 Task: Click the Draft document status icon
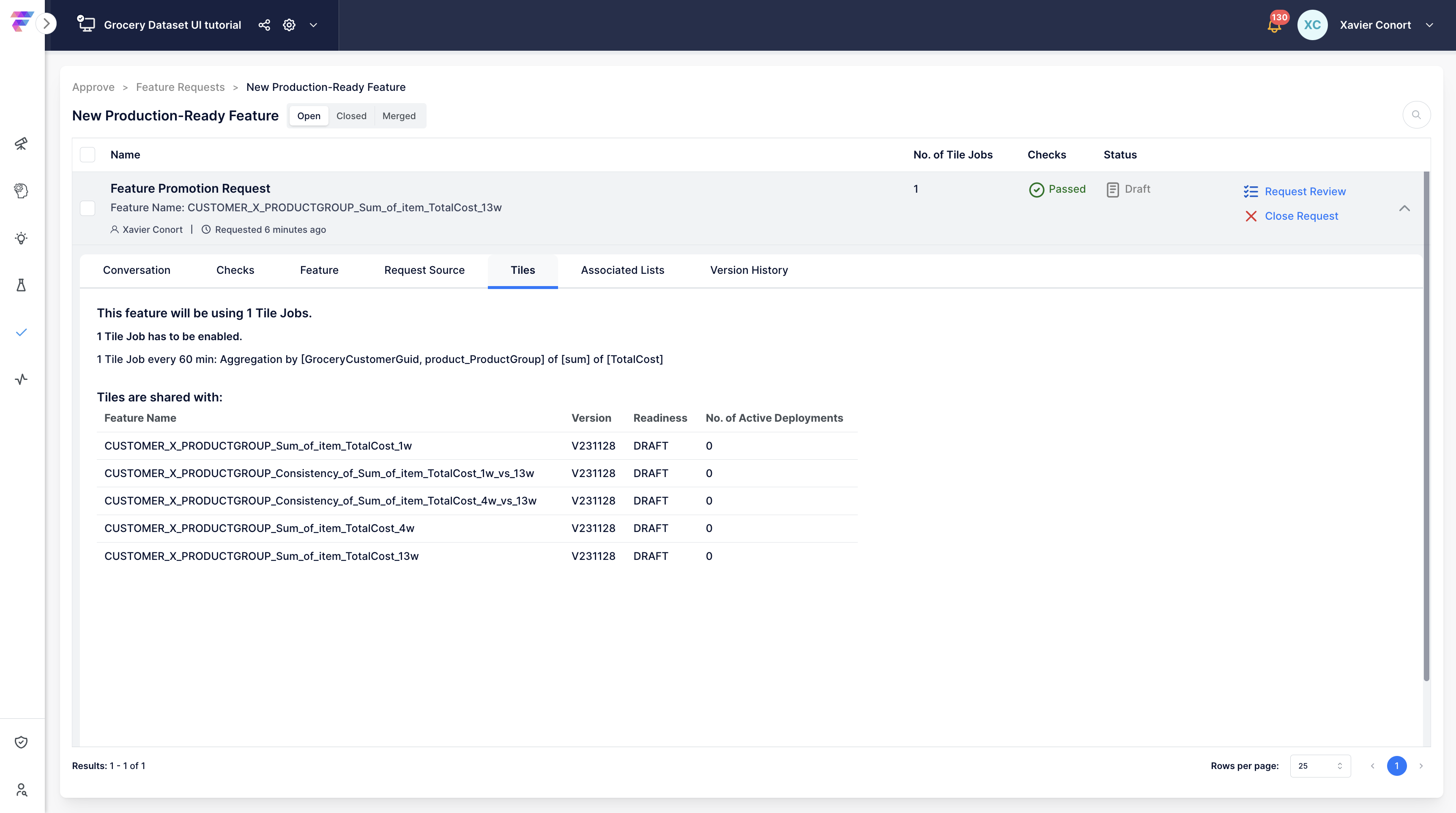(x=1112, y=189)
